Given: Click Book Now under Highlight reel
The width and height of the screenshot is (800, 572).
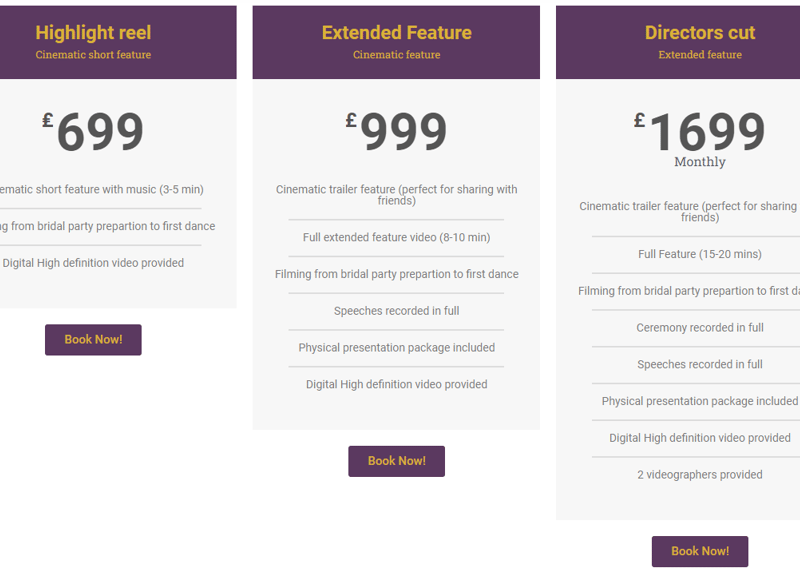Looking at the screenshot, I should tap(93, 340).
